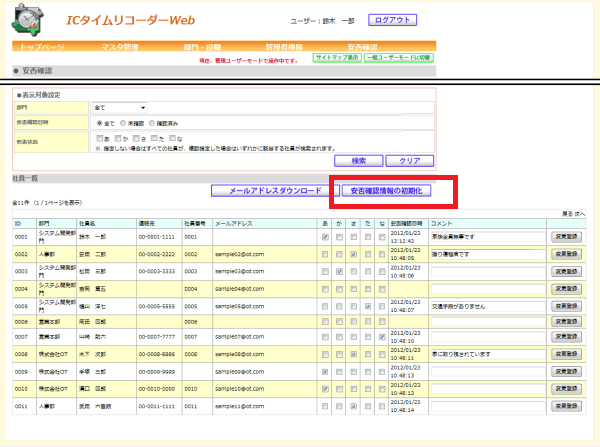The width and height of the screenshot is (600, 447).
Task: Select the 未確認 radio button
Action: click(x=123, y=123)
